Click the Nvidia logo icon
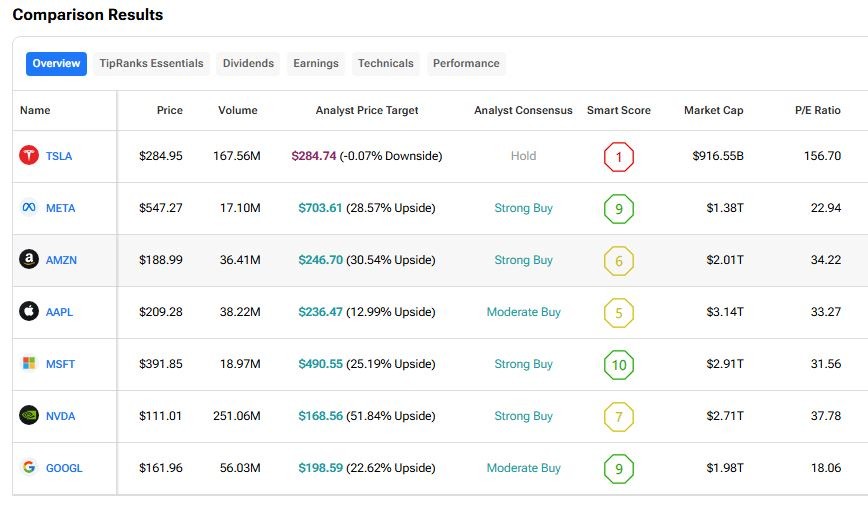Screen dimensions: 868x512 [29, 416]
